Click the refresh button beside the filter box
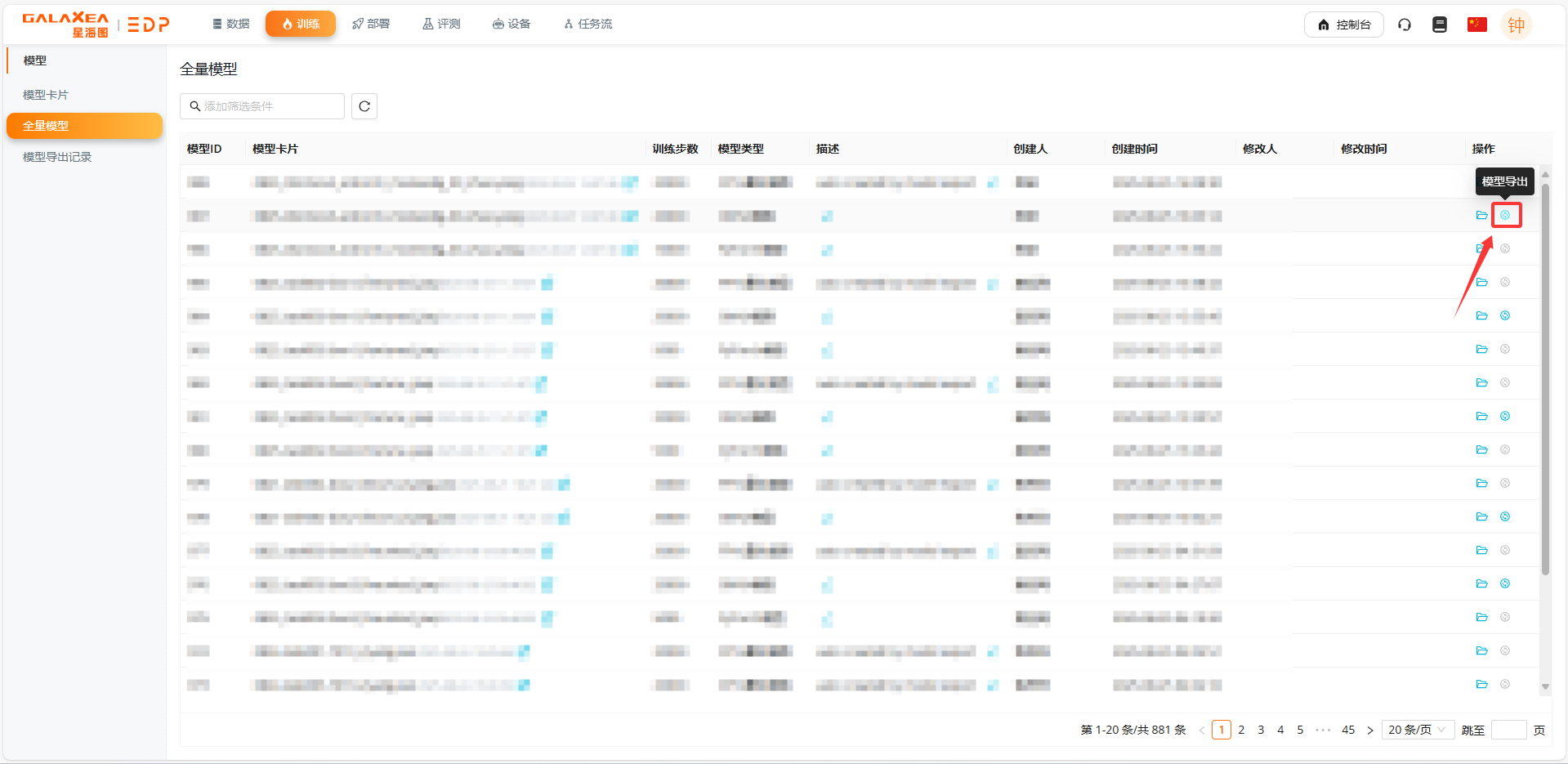This screenshot has width=1568, height=764. (x=364, y=106)
